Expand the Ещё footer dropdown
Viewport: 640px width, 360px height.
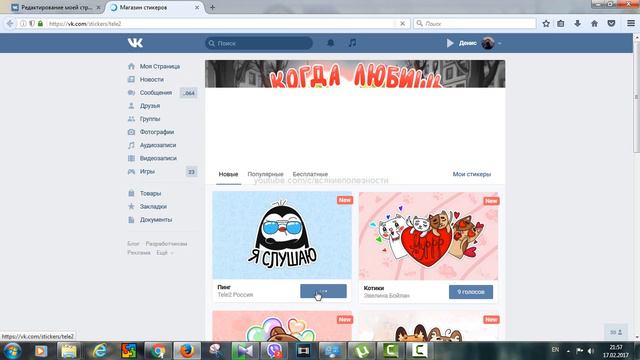(164, 253)
